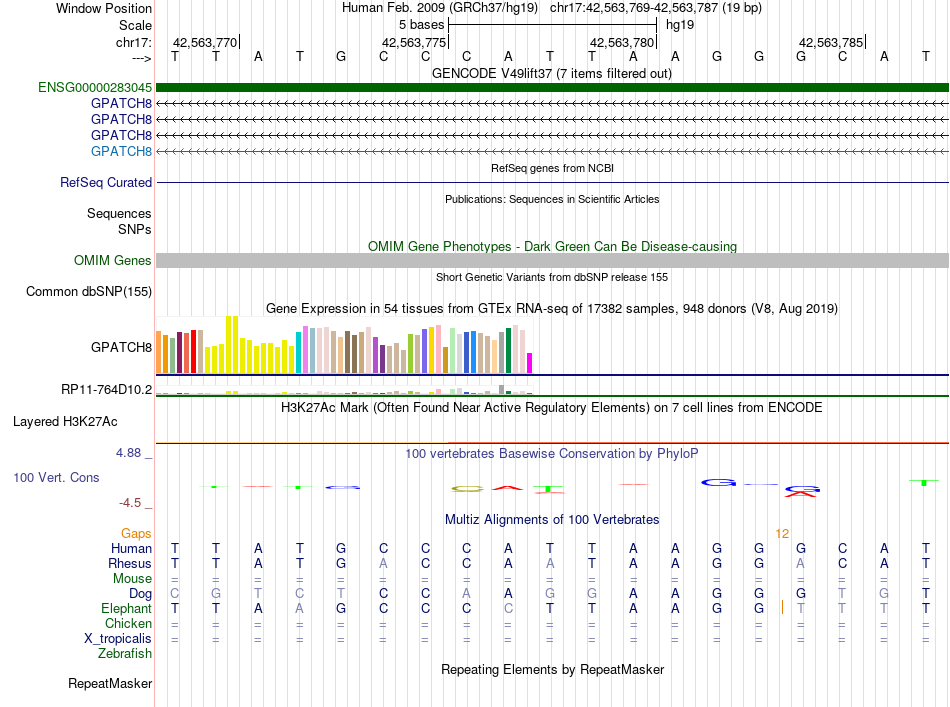Screen dimensions: 950x707
Task: Click the dark green ENSG00000283045 gene bar
Action: [x=552, y=88]
